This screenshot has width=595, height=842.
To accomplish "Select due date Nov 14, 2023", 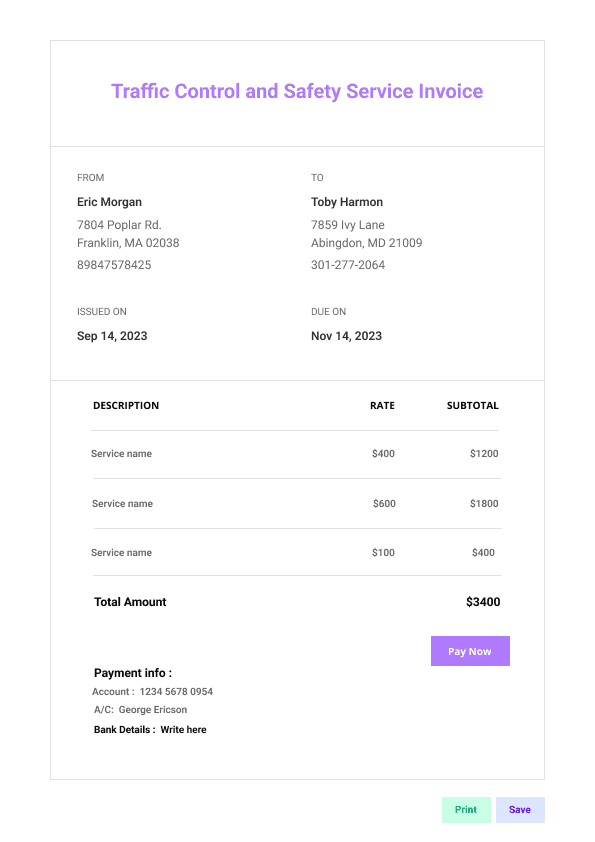I will pos(346,336).
